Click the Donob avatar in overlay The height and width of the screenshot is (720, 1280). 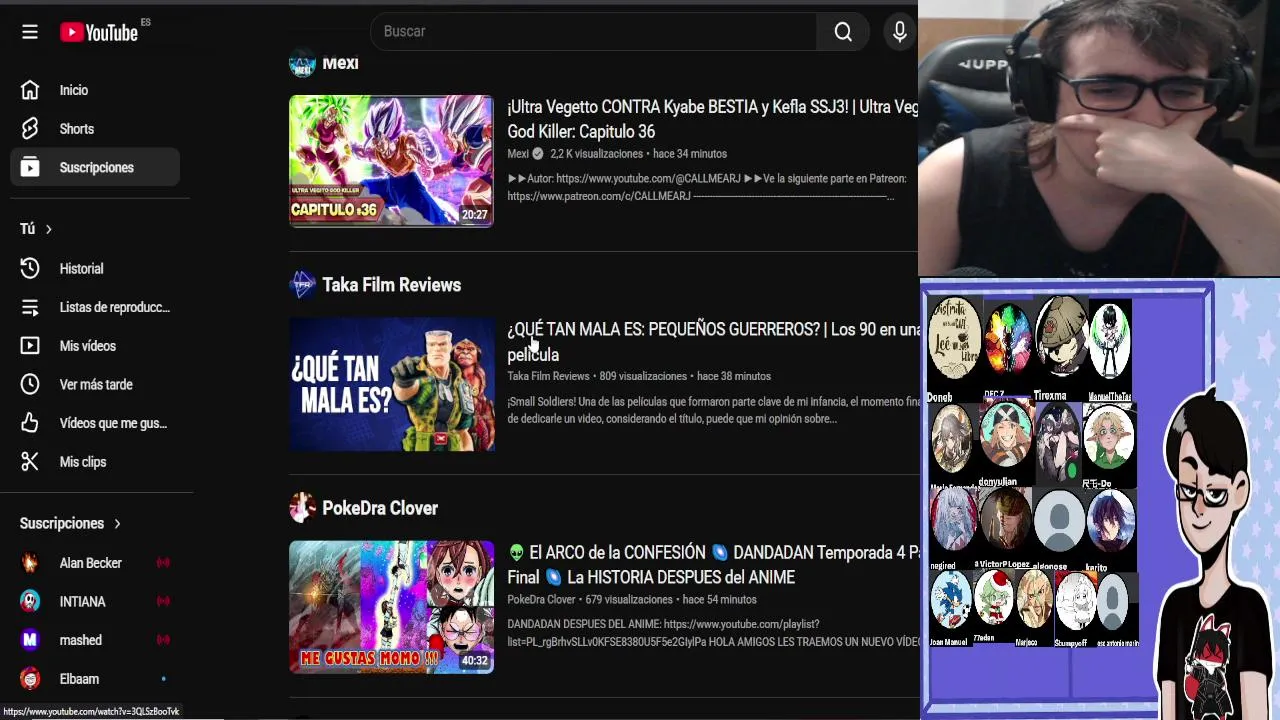(x=954, y=340)
